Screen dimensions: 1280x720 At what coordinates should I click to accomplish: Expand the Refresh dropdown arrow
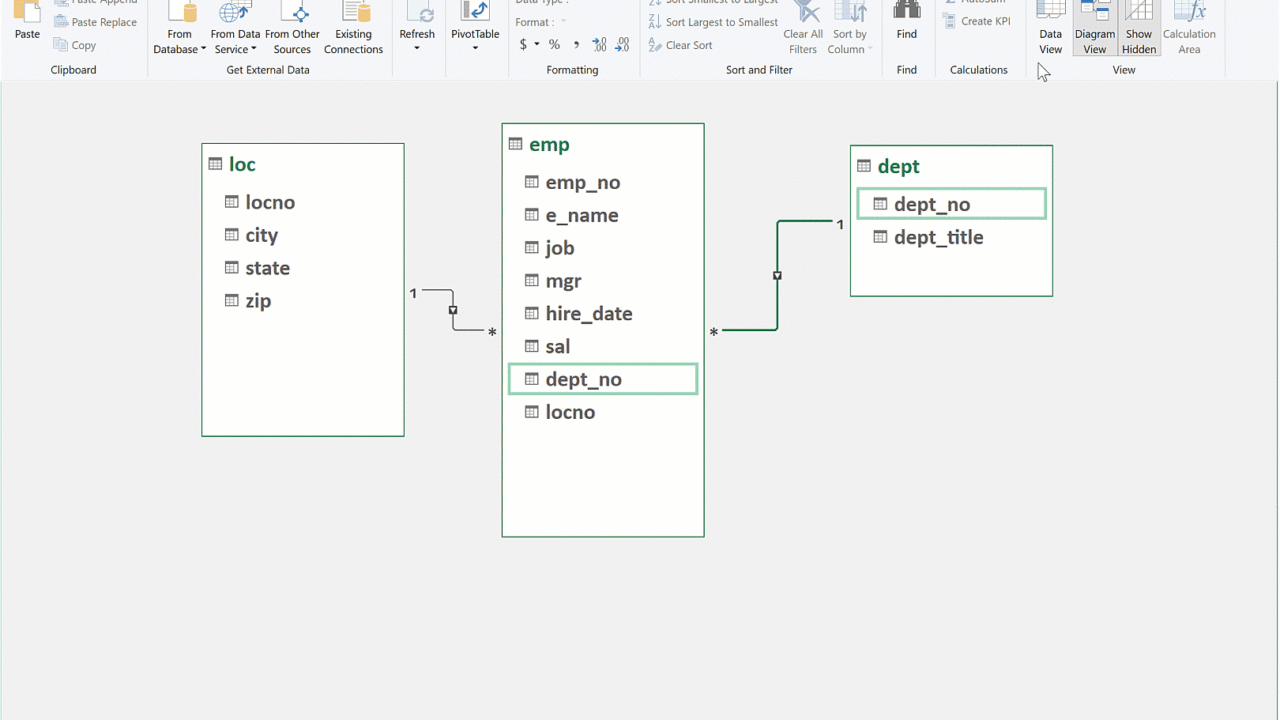click(x=417, y=48)
